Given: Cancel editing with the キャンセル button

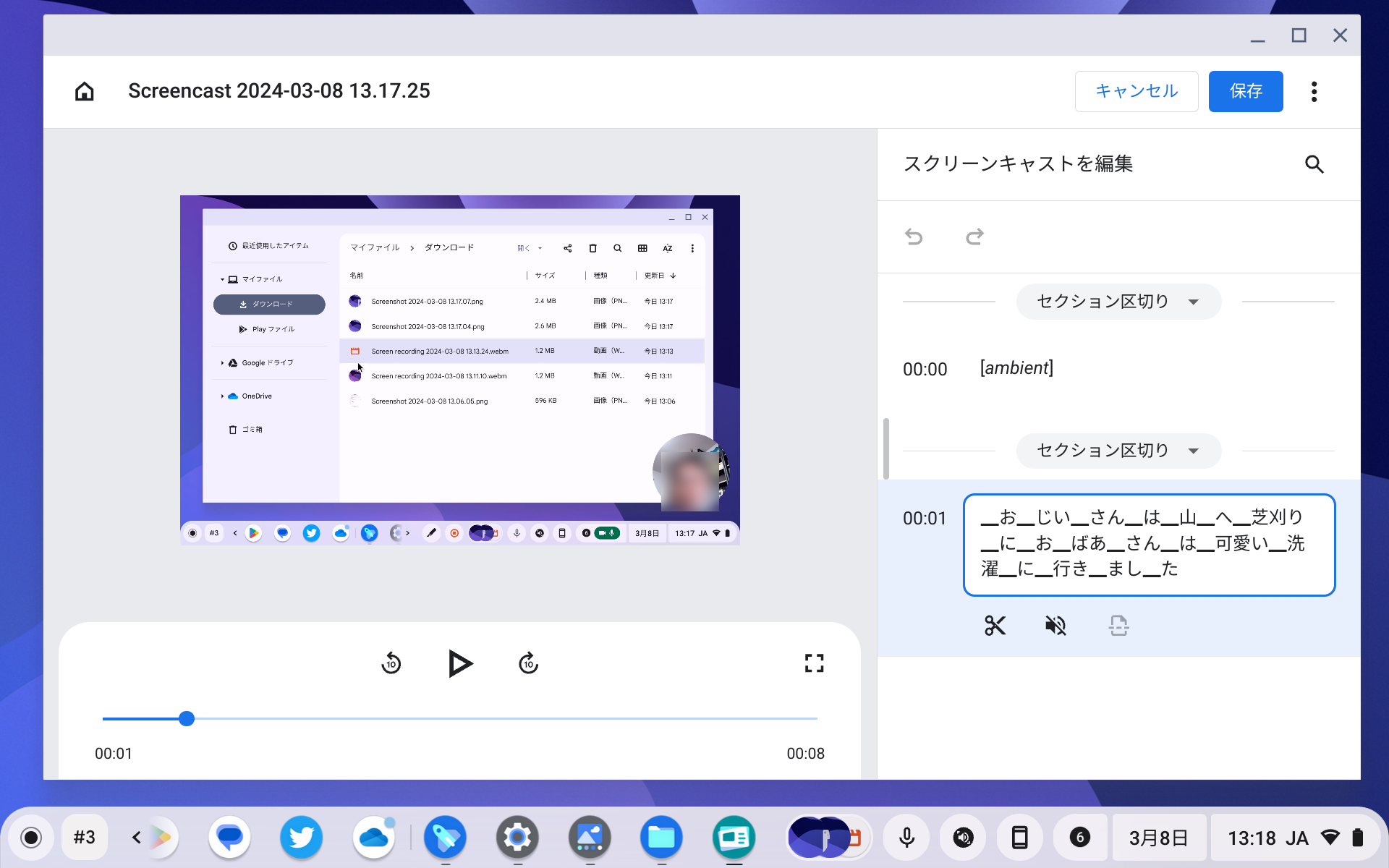Looking at the screenshot, I should [1136, 91].
